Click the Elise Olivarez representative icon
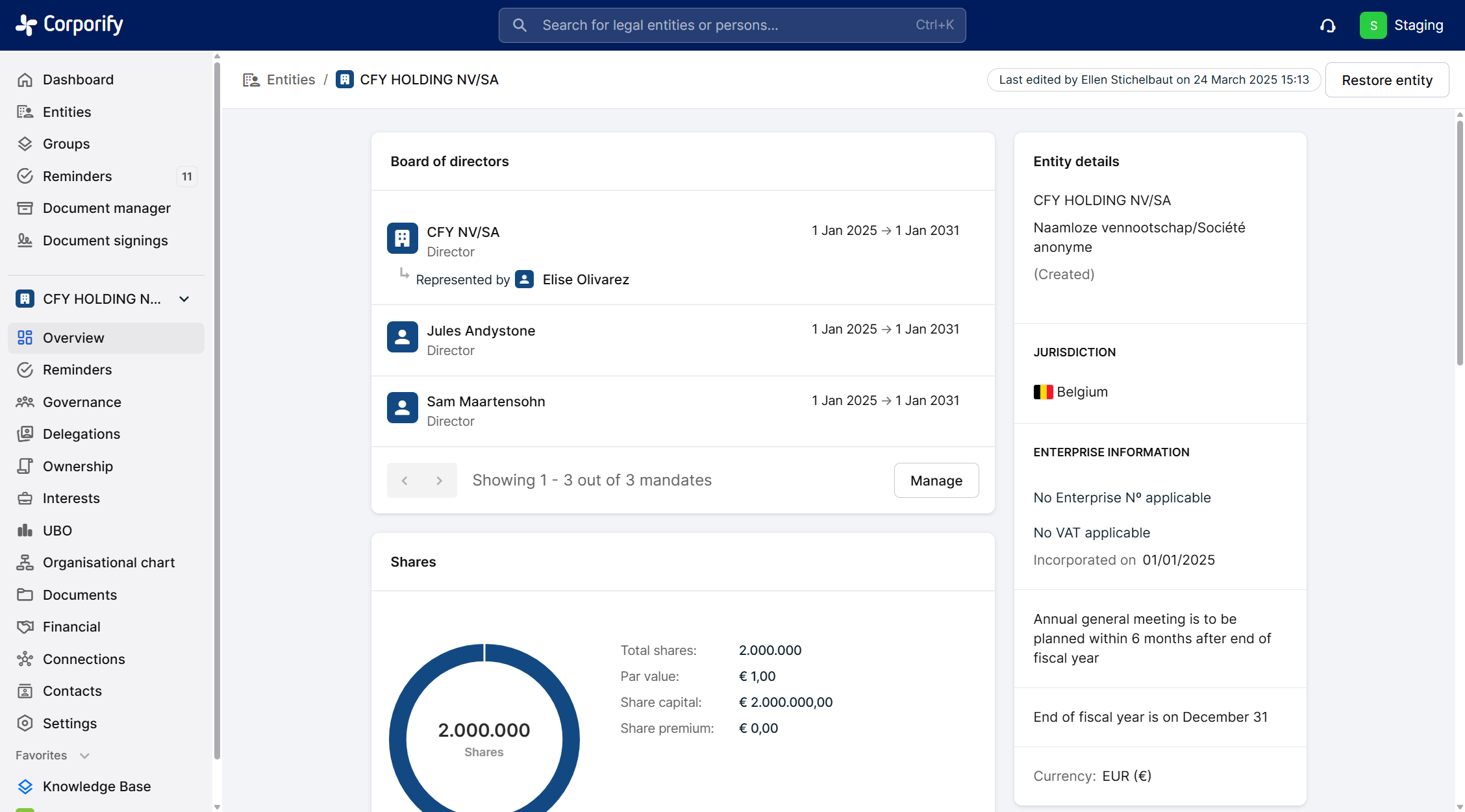The width and height of the screenshot is (1465, 812). [524, 279]
